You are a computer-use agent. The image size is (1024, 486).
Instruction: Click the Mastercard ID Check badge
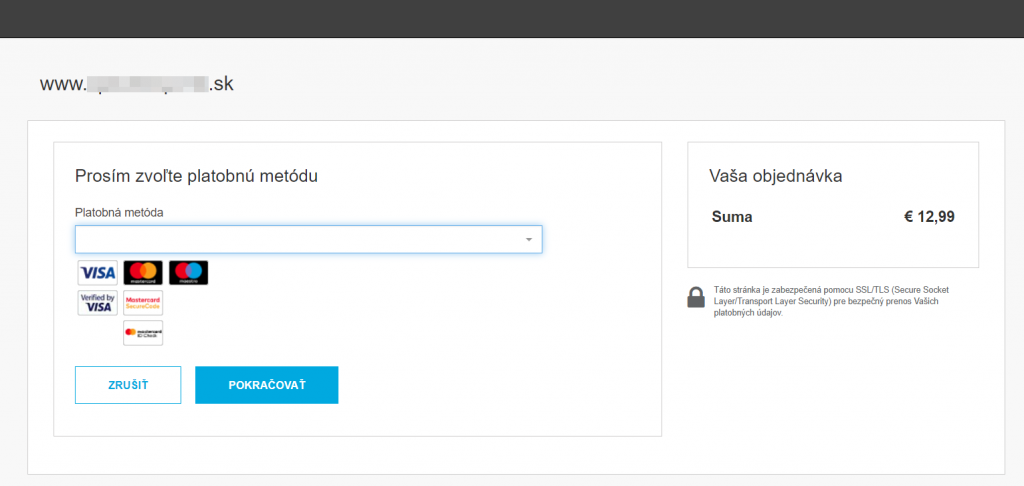click(x=143, y=333)
